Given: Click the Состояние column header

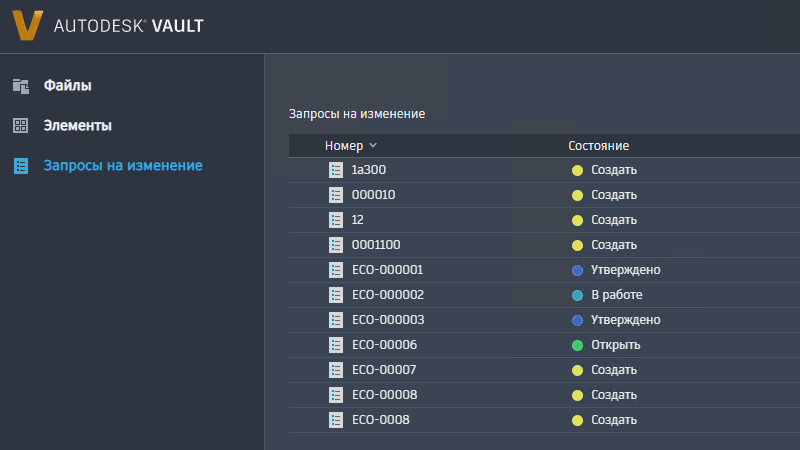Looking at the screenshot, I should click(x=598, y=146).
